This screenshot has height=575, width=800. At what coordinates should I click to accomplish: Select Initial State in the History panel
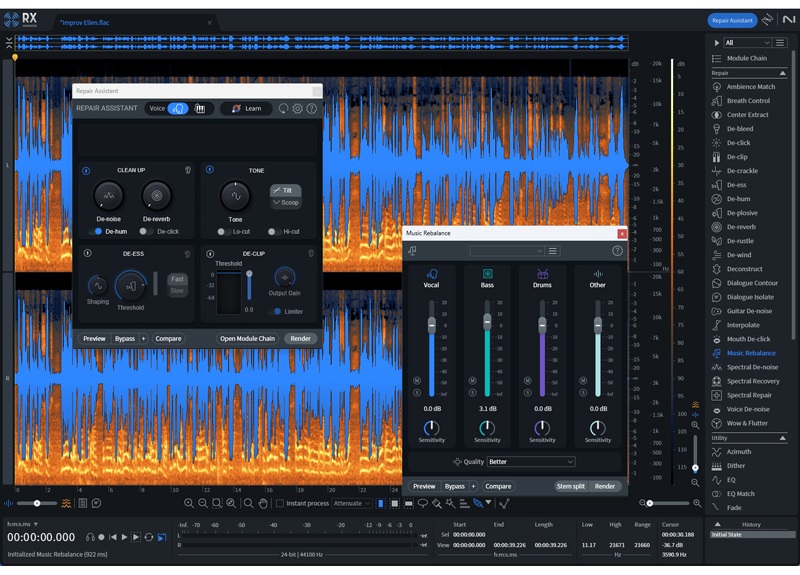pyautogui.click(x=726, y=535)
